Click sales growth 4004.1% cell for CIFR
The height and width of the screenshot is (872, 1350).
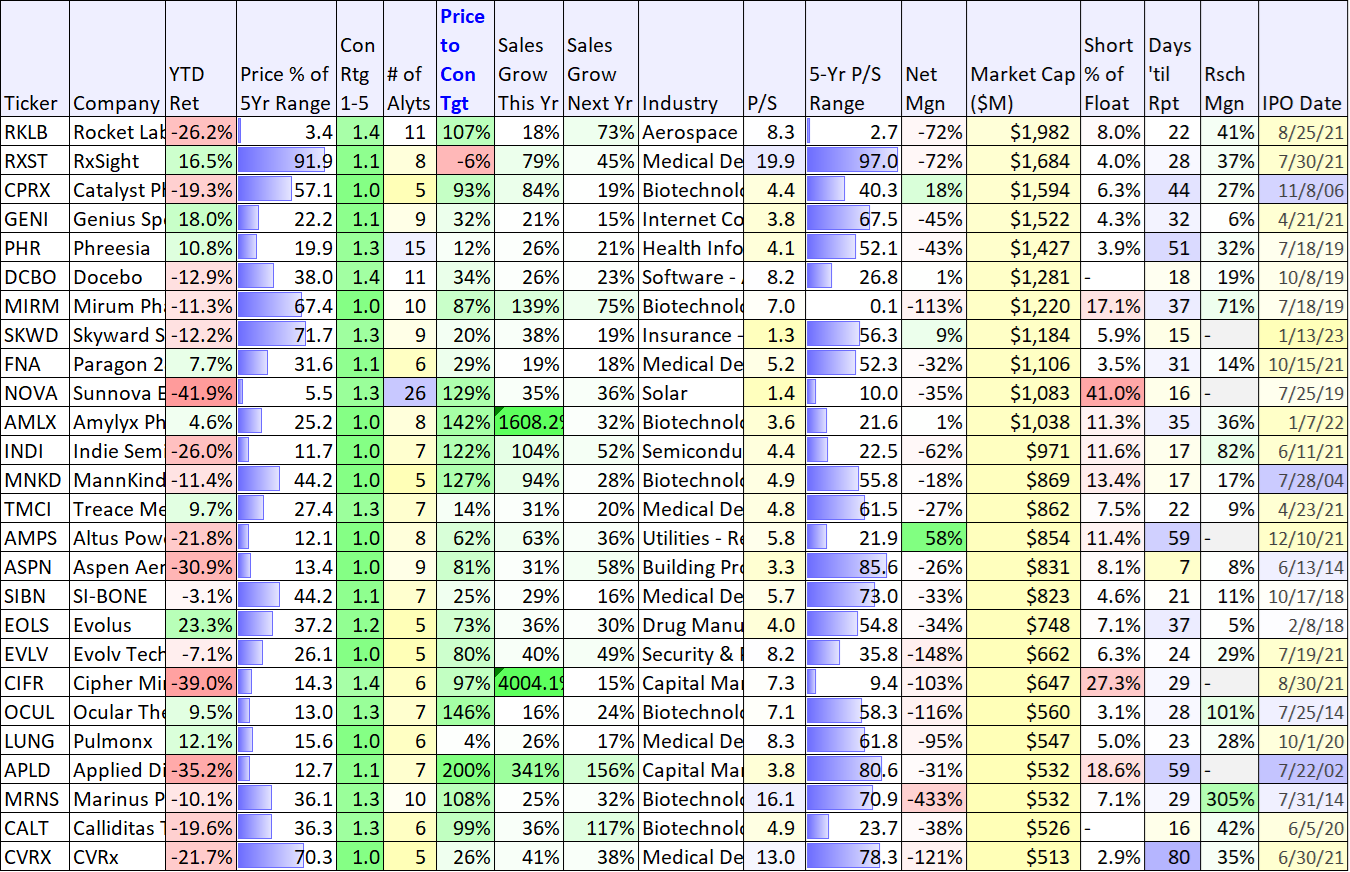[x=528, y=683]
